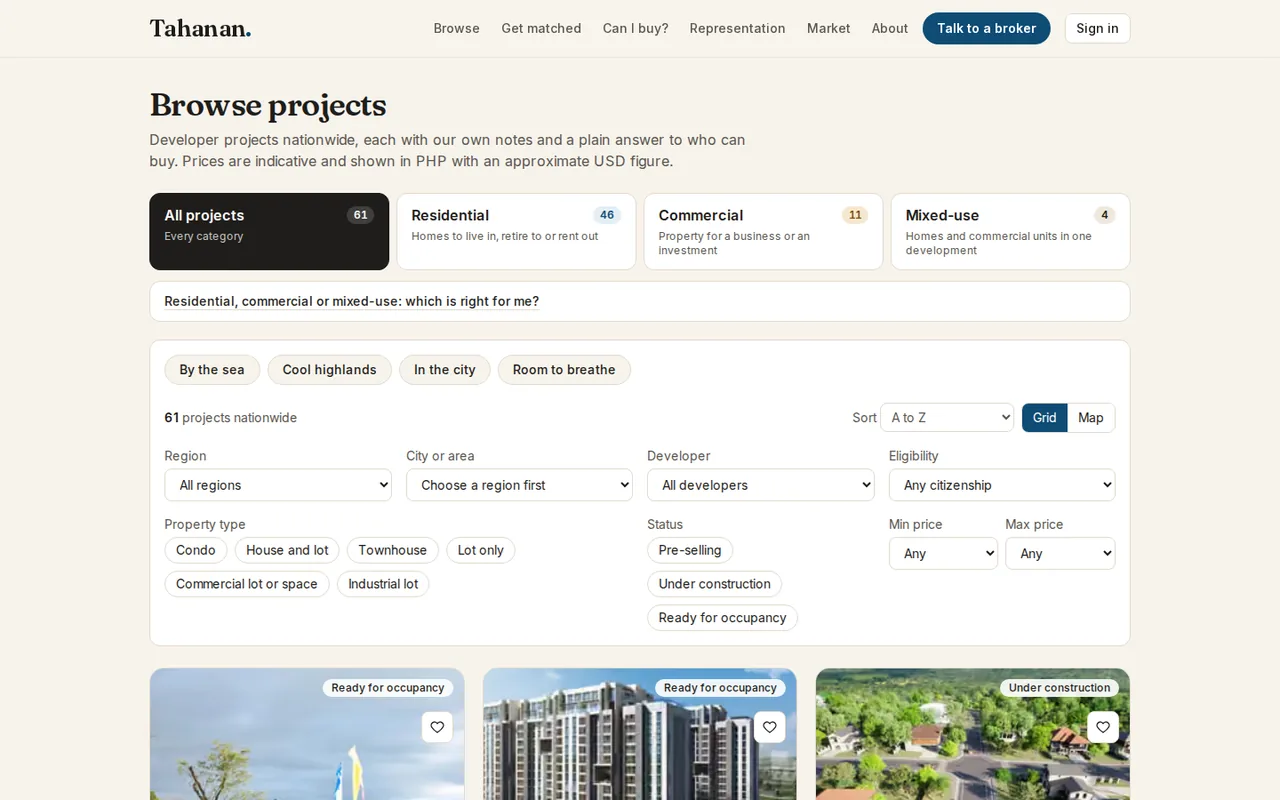
Task: Toggle the Condo property type
Action: pos(196,550)
